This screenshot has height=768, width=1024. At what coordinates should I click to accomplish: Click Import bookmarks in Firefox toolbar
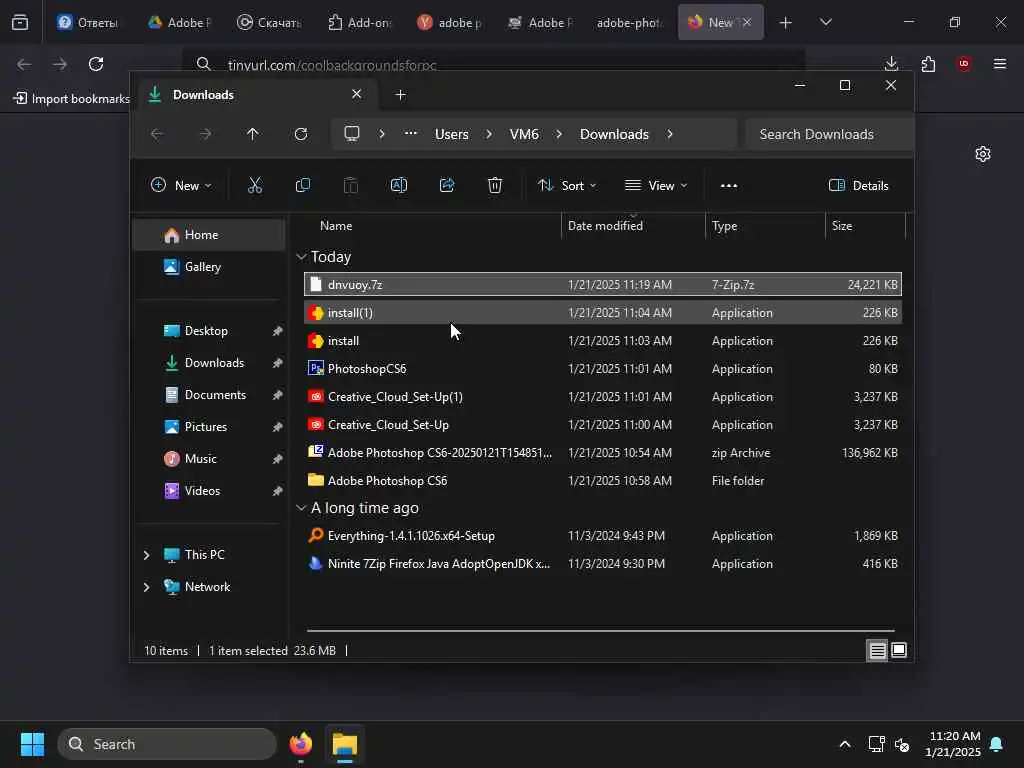point(71,99)
